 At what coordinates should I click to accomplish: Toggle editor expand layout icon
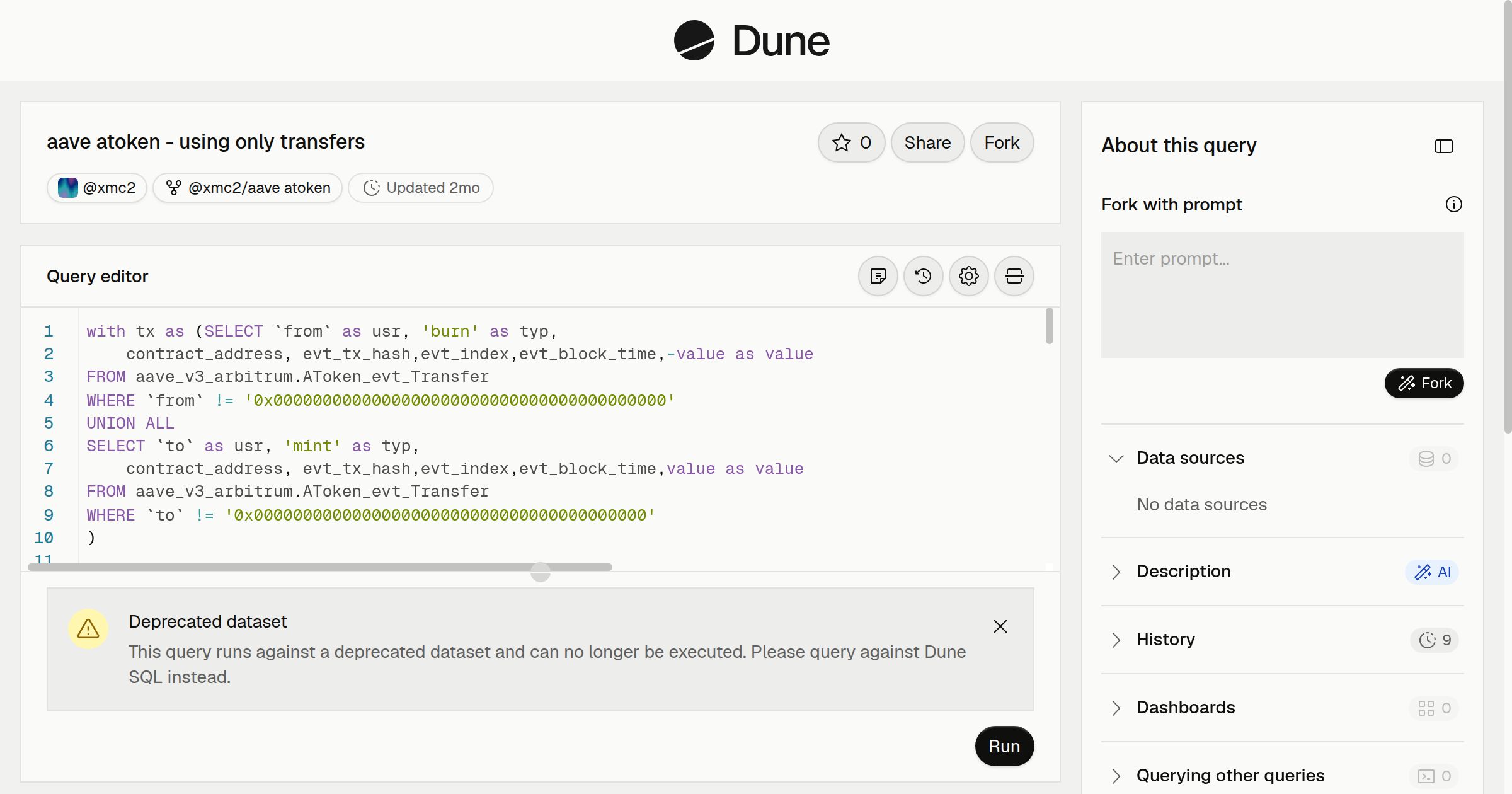pyautogui.click(x=1014, y=276)
